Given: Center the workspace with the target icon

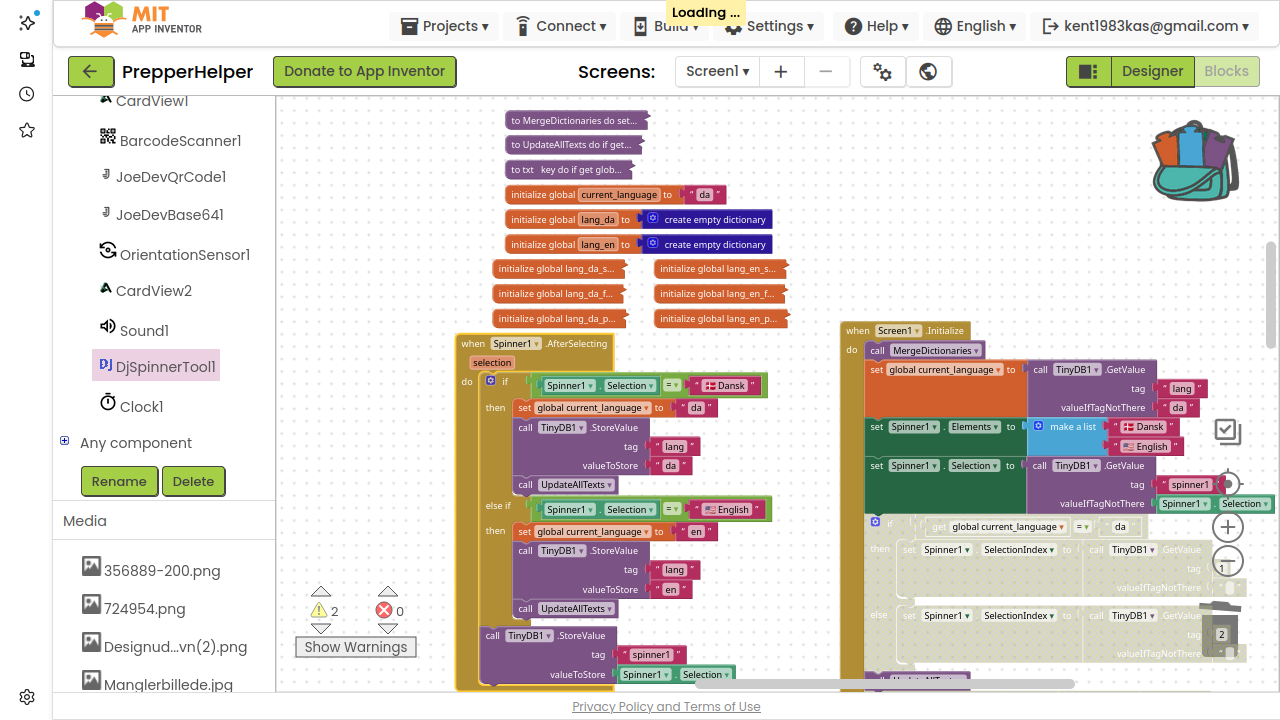Looking at the screenshot, I should coord(1228,485).
